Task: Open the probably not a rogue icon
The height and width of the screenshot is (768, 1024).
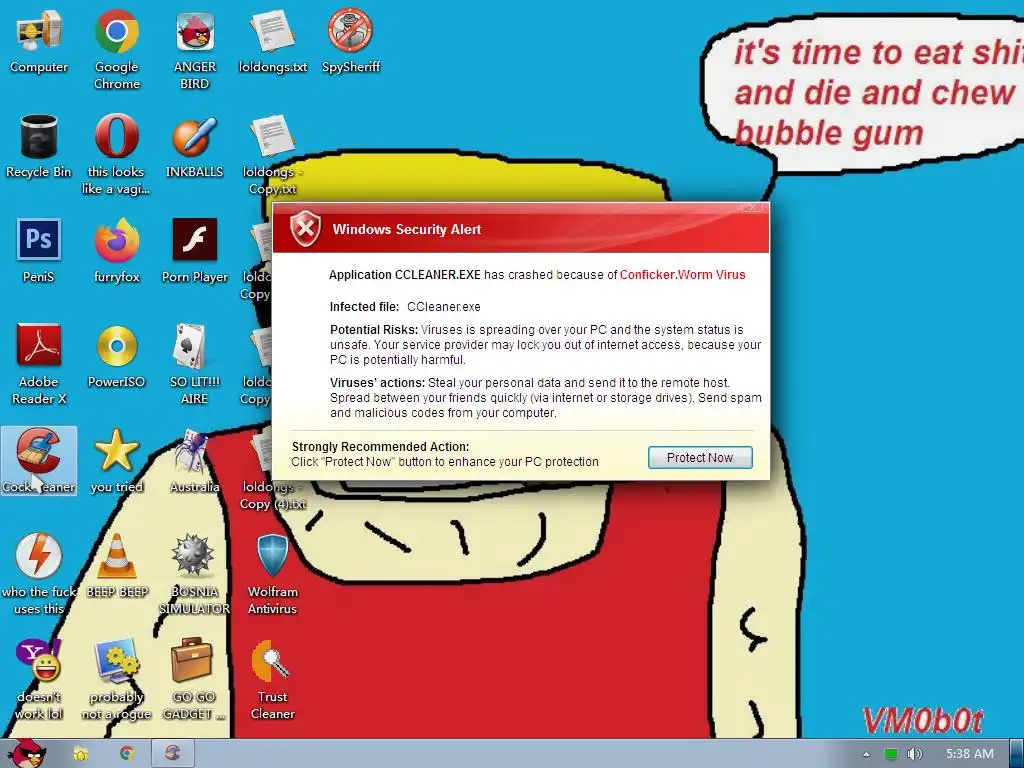Action: tap(116, 679)
